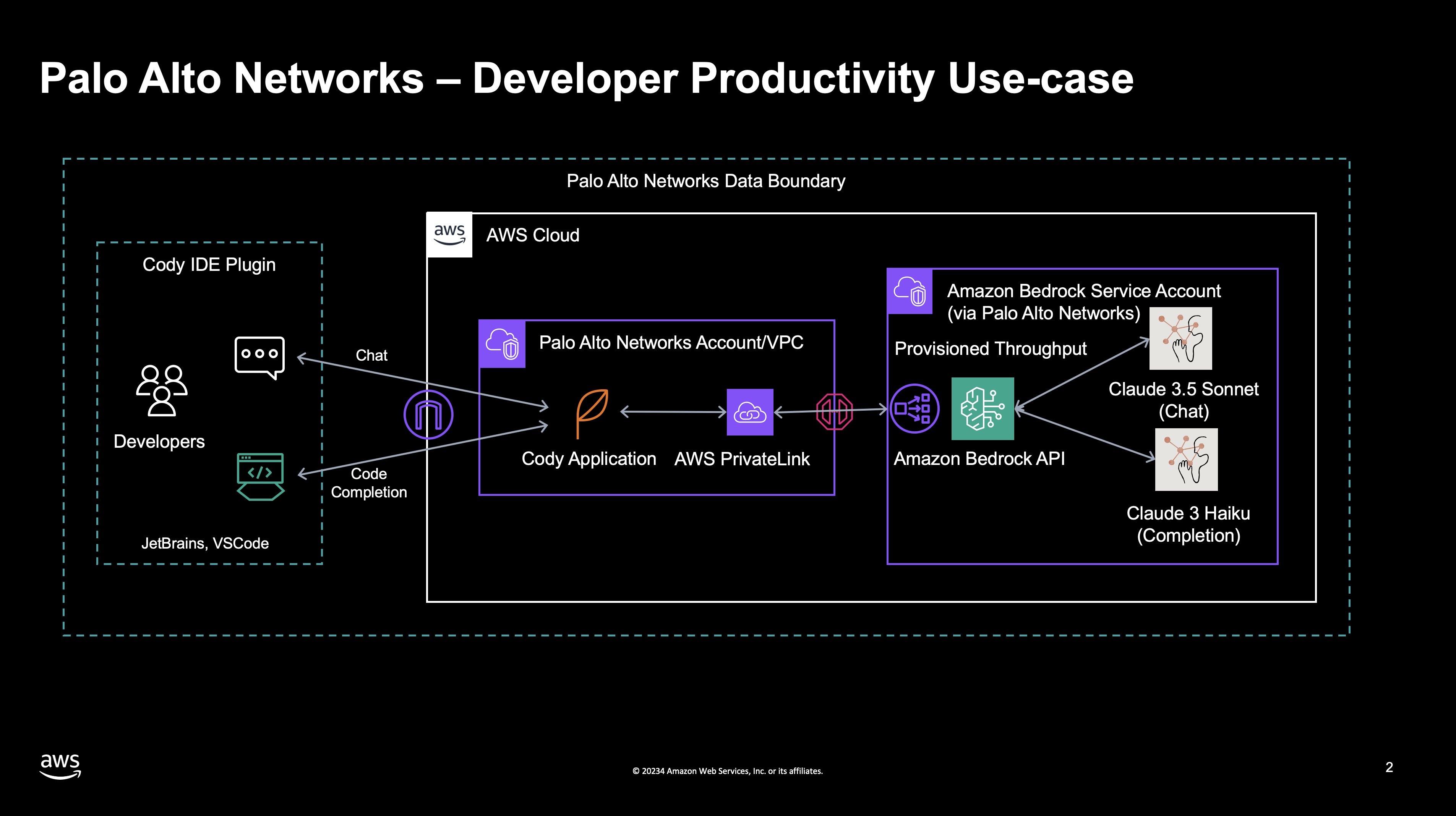Click the 'AWS PrivateLink' label
1456x816 pixels.
(742, 459)
